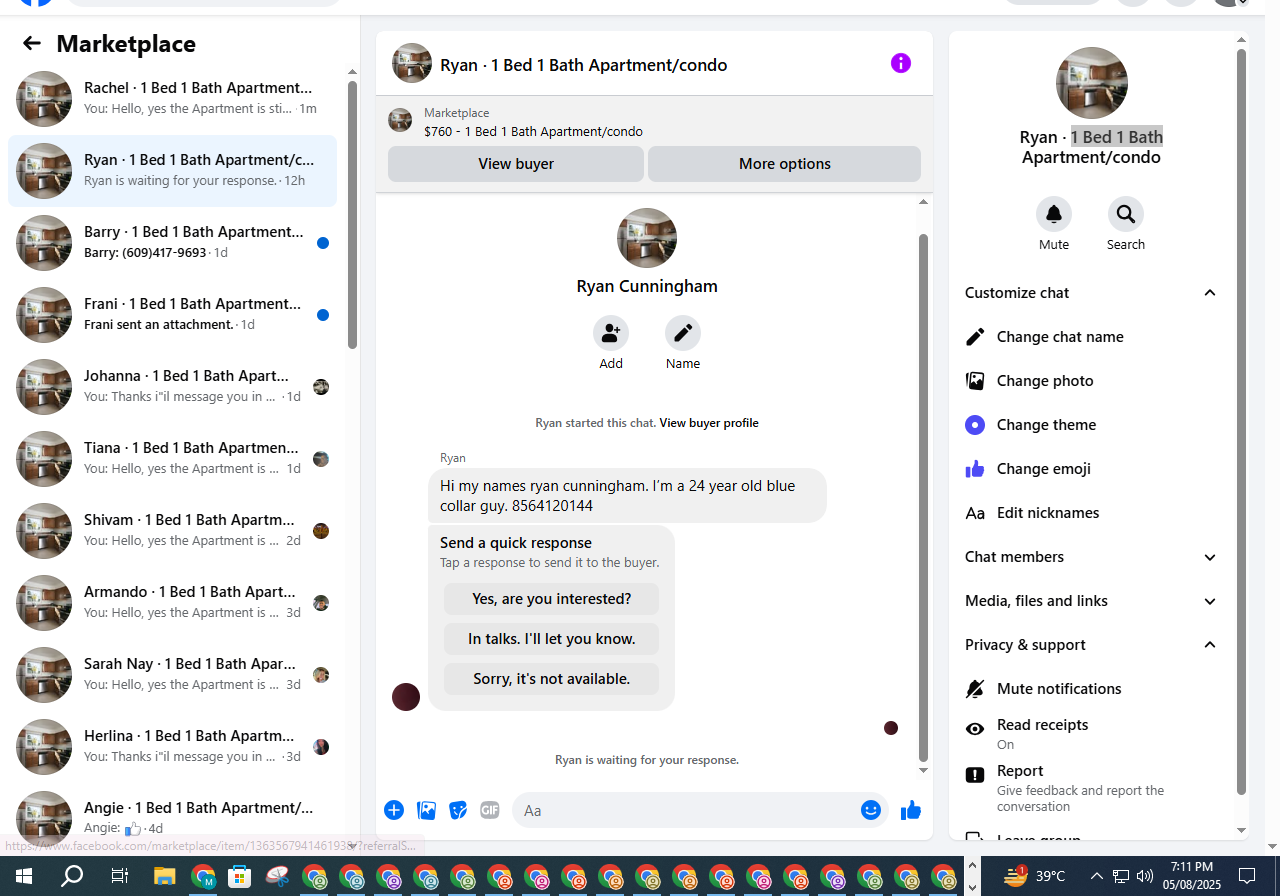Viewport: 1280px width, 896px height.
Task: Open Change theme option
Action: (1091, 425)
